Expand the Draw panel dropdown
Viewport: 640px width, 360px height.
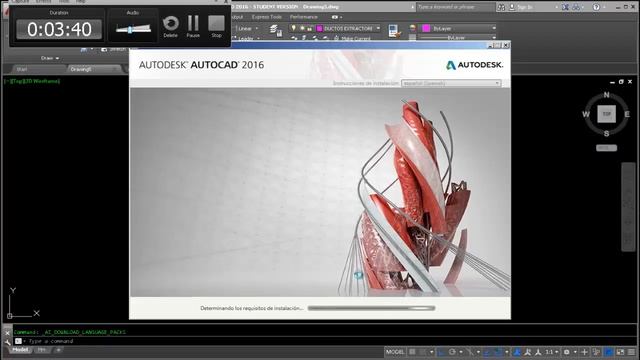point(50,58)
